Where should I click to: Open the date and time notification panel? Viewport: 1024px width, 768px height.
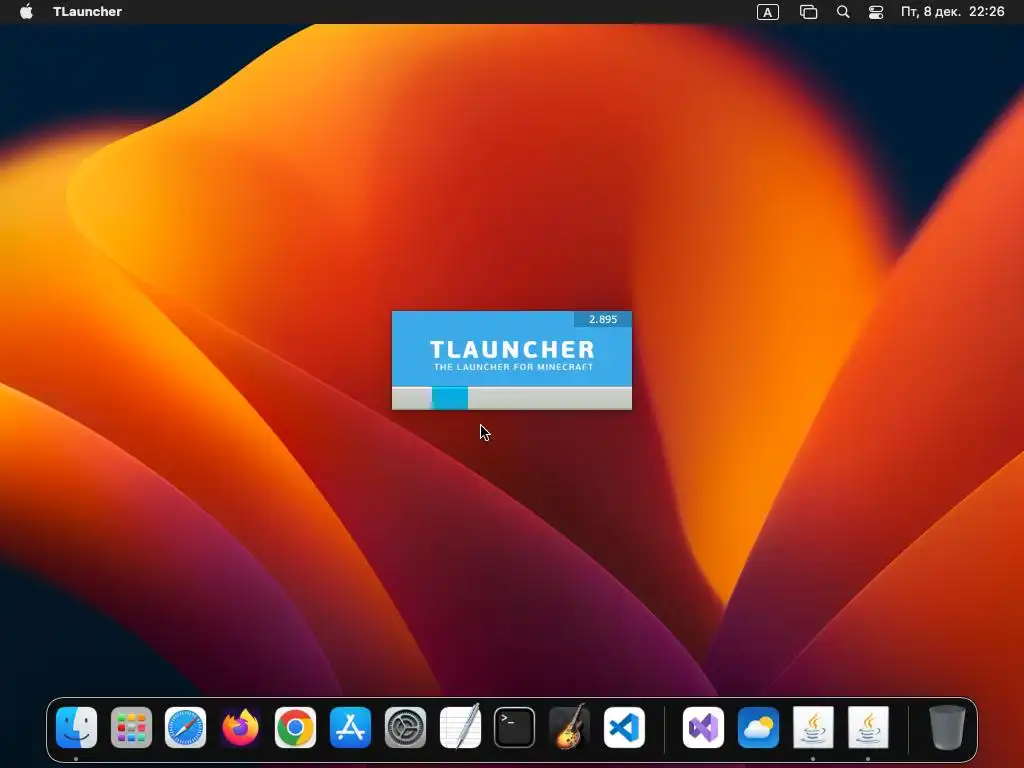pos(952,12)
